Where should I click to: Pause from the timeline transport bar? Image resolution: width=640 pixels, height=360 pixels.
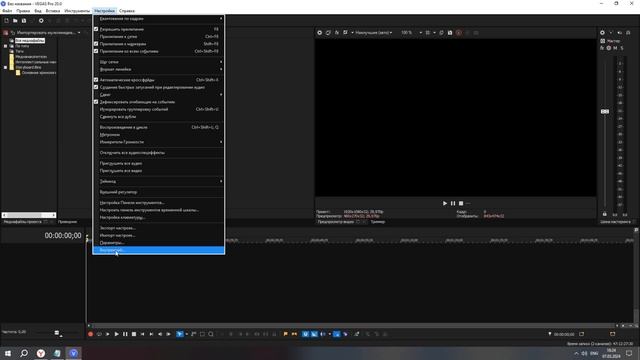(125, 334)
